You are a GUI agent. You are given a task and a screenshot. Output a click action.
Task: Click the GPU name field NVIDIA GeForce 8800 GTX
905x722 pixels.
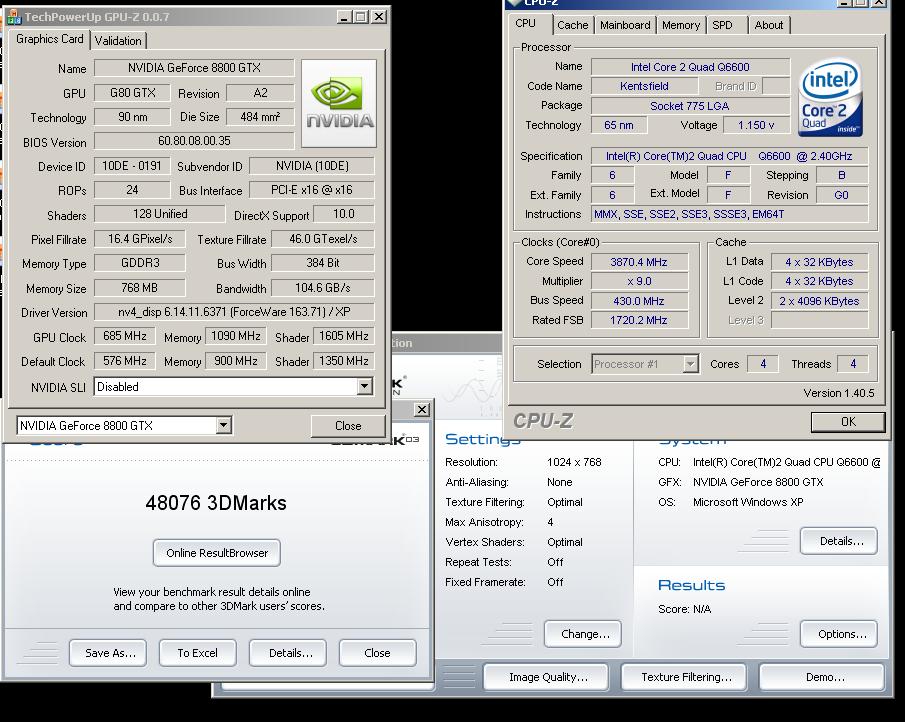point(194,68)
